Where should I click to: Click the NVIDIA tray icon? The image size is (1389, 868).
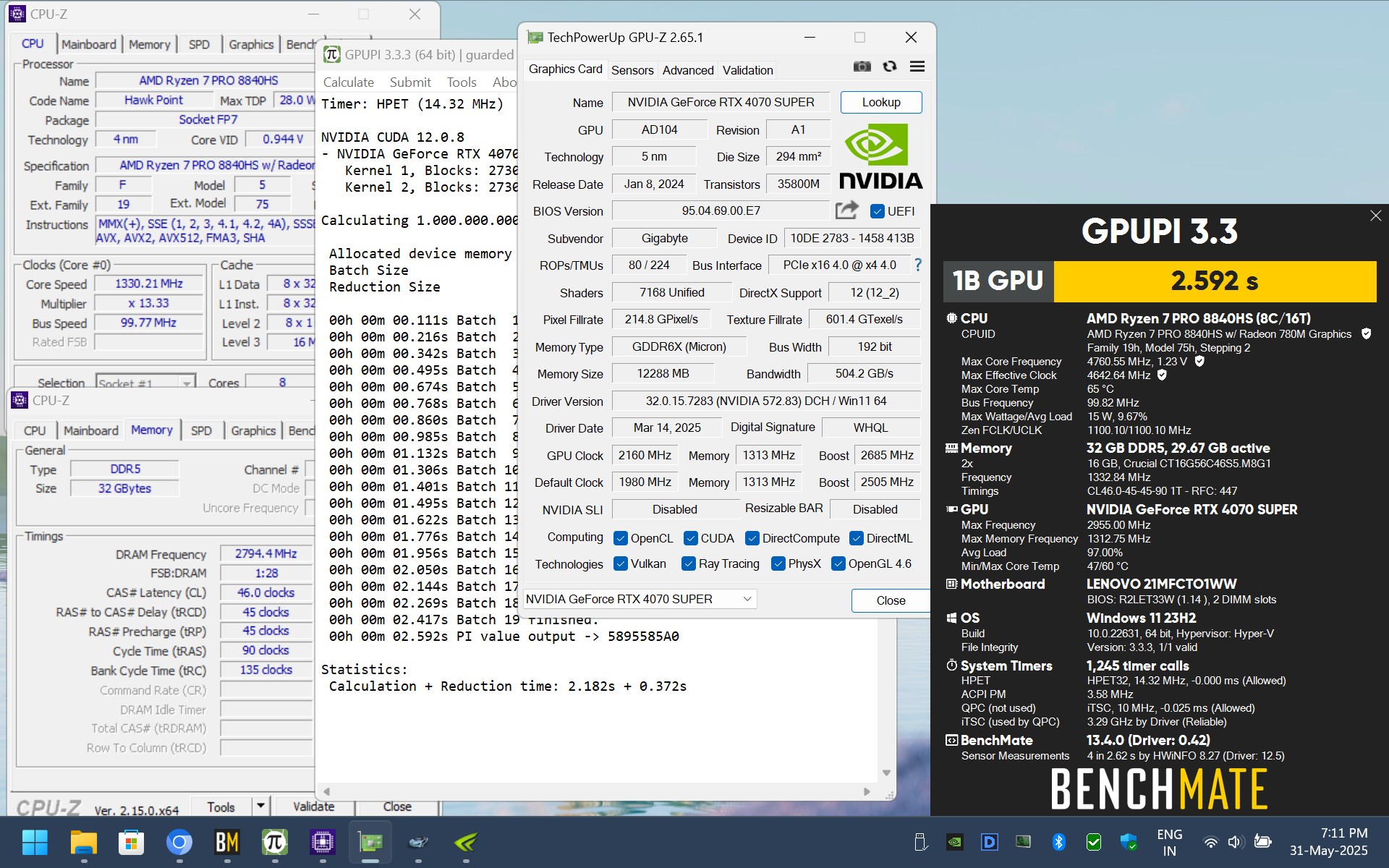[x=954, y=842]
